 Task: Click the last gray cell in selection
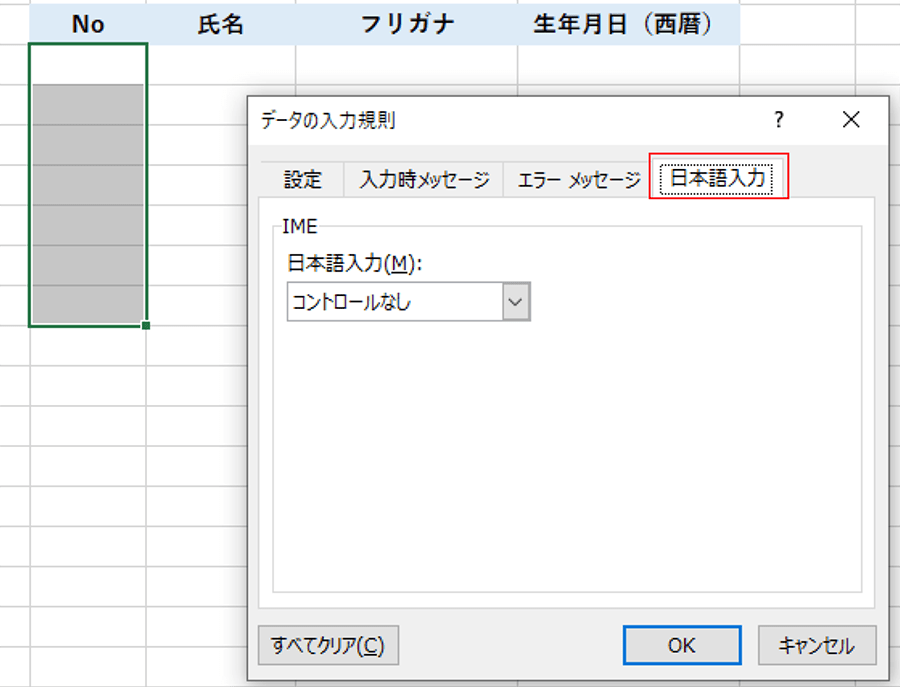click(88, 305)
